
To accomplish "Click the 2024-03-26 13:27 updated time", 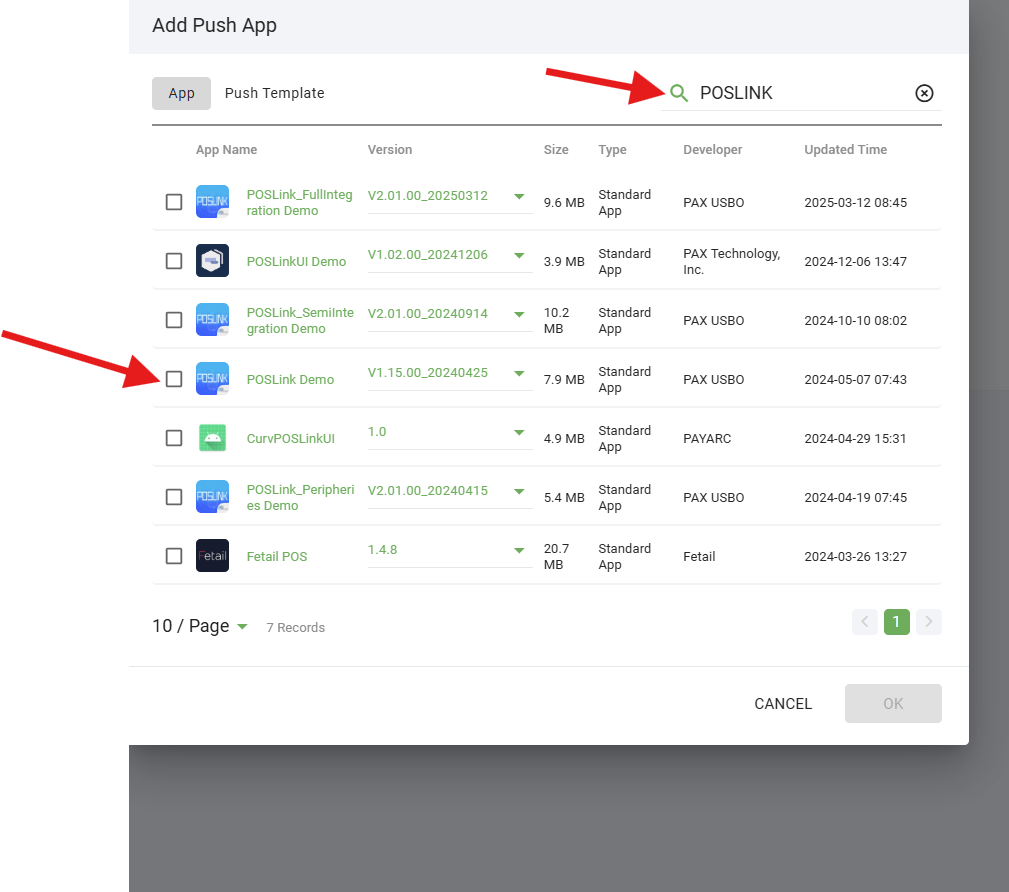I will [x=855, y=557].
